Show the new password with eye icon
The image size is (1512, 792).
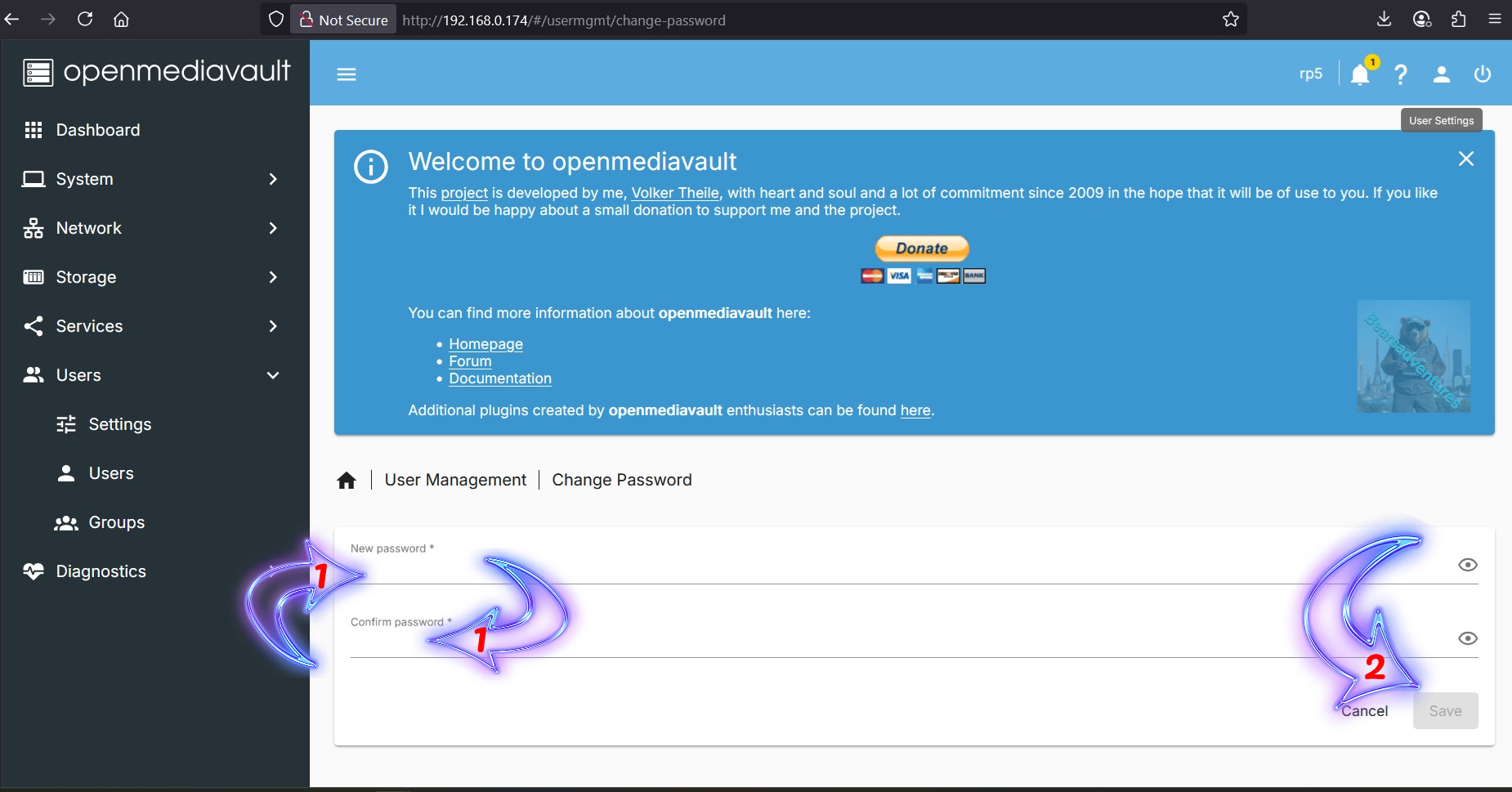[x=1468, y=565]
